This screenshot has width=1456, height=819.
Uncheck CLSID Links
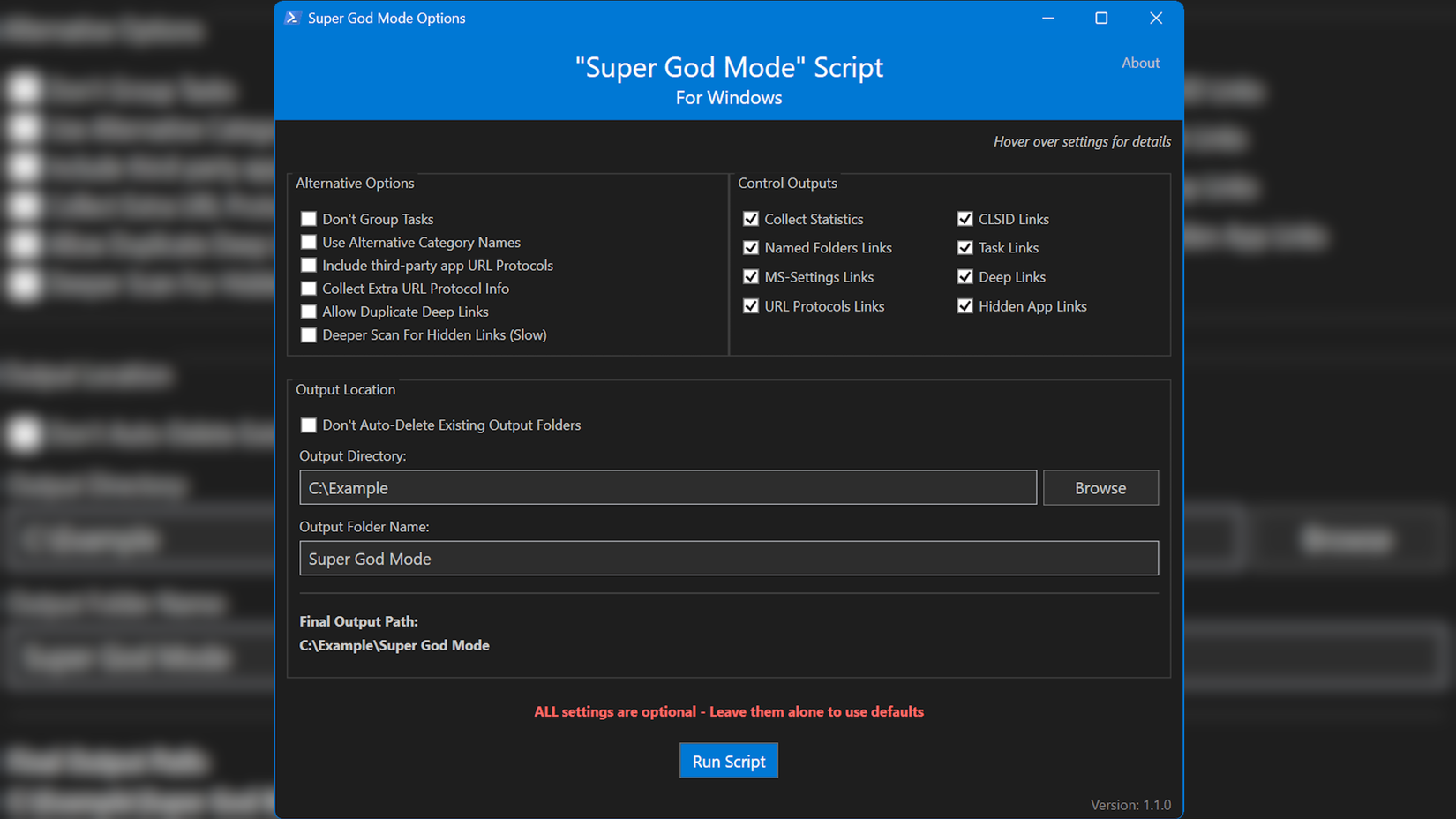(x=964, y=218)
